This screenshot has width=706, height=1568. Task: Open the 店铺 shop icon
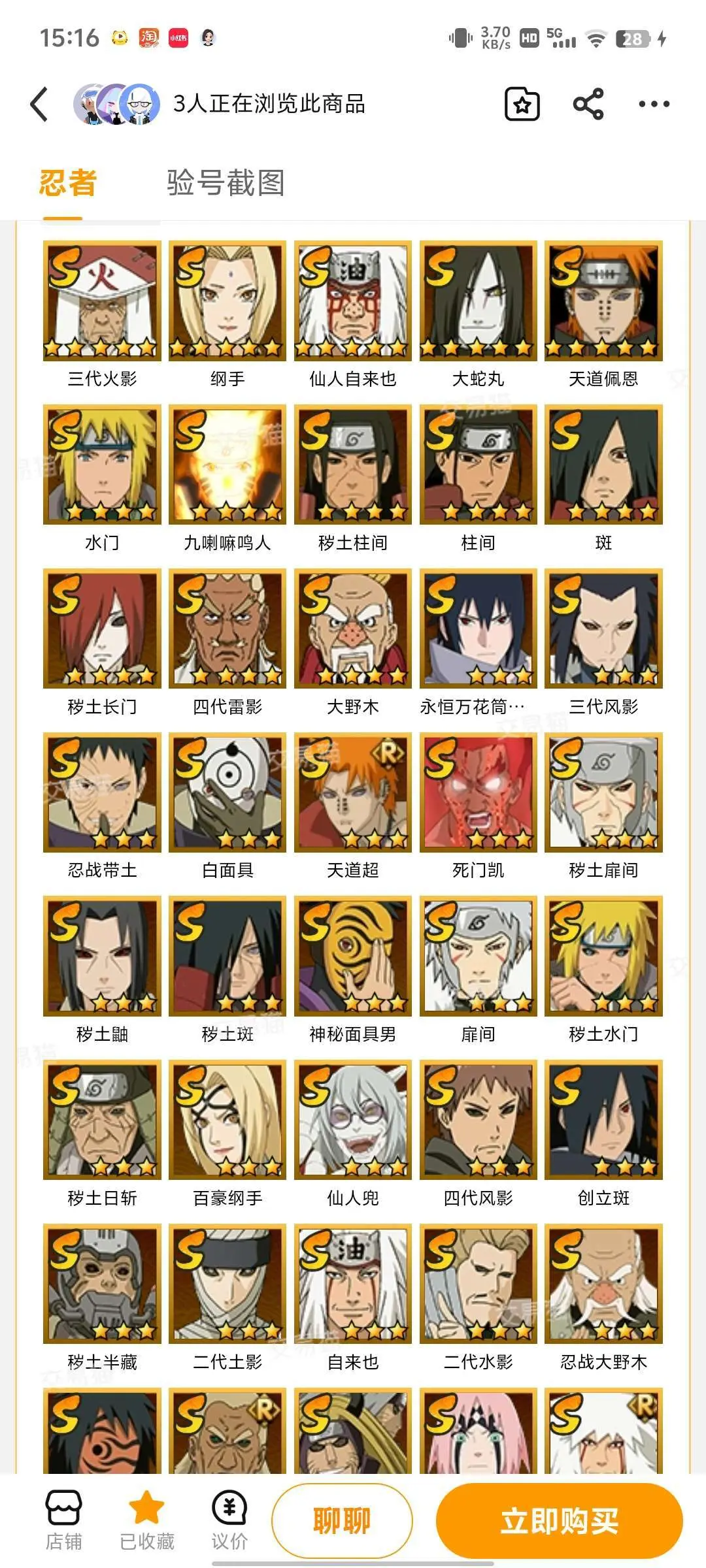point(63,1520)
